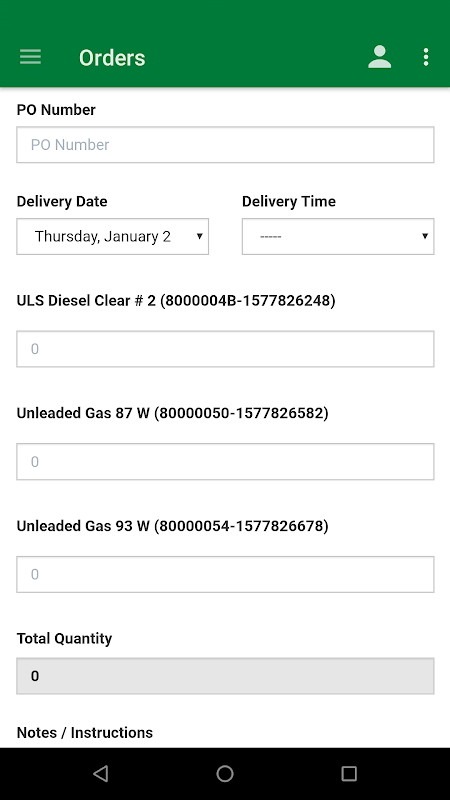This screenshot has width=450, height=800.
Task: Expand the Delivery Date dropdown
Action: click(113, 236)
